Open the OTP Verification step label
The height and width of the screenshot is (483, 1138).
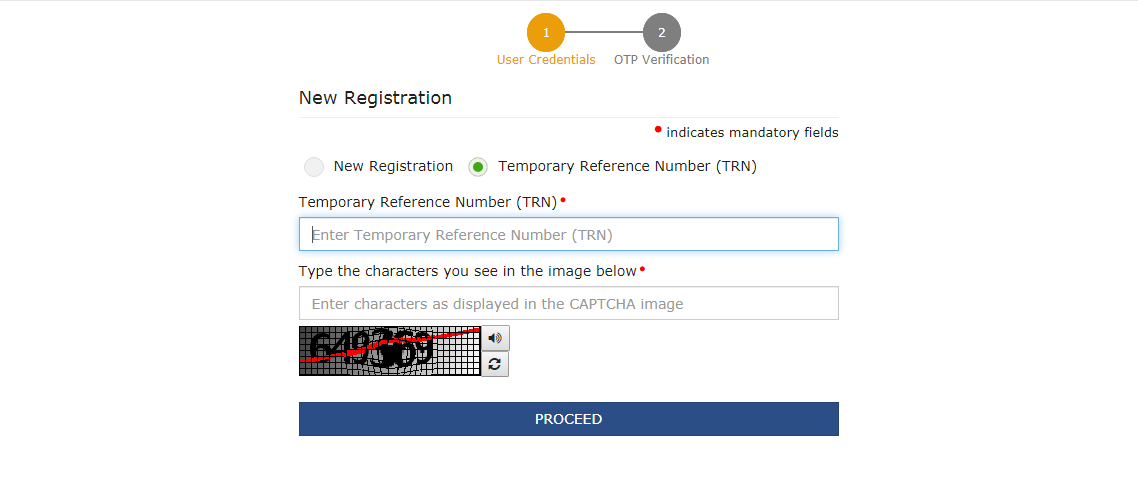662,59
